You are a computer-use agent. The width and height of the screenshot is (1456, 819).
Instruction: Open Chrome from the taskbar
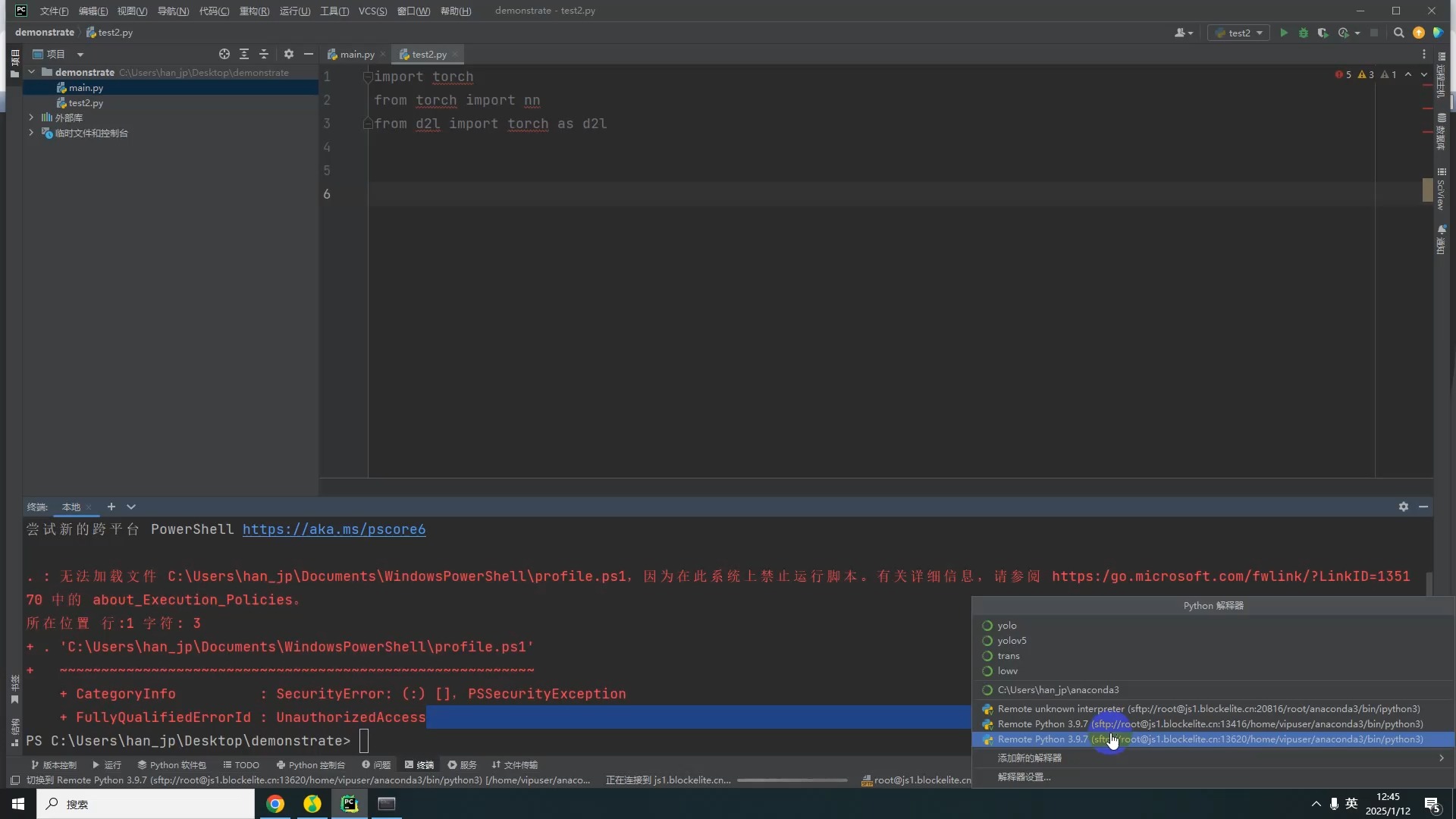[x=275, y=804]
